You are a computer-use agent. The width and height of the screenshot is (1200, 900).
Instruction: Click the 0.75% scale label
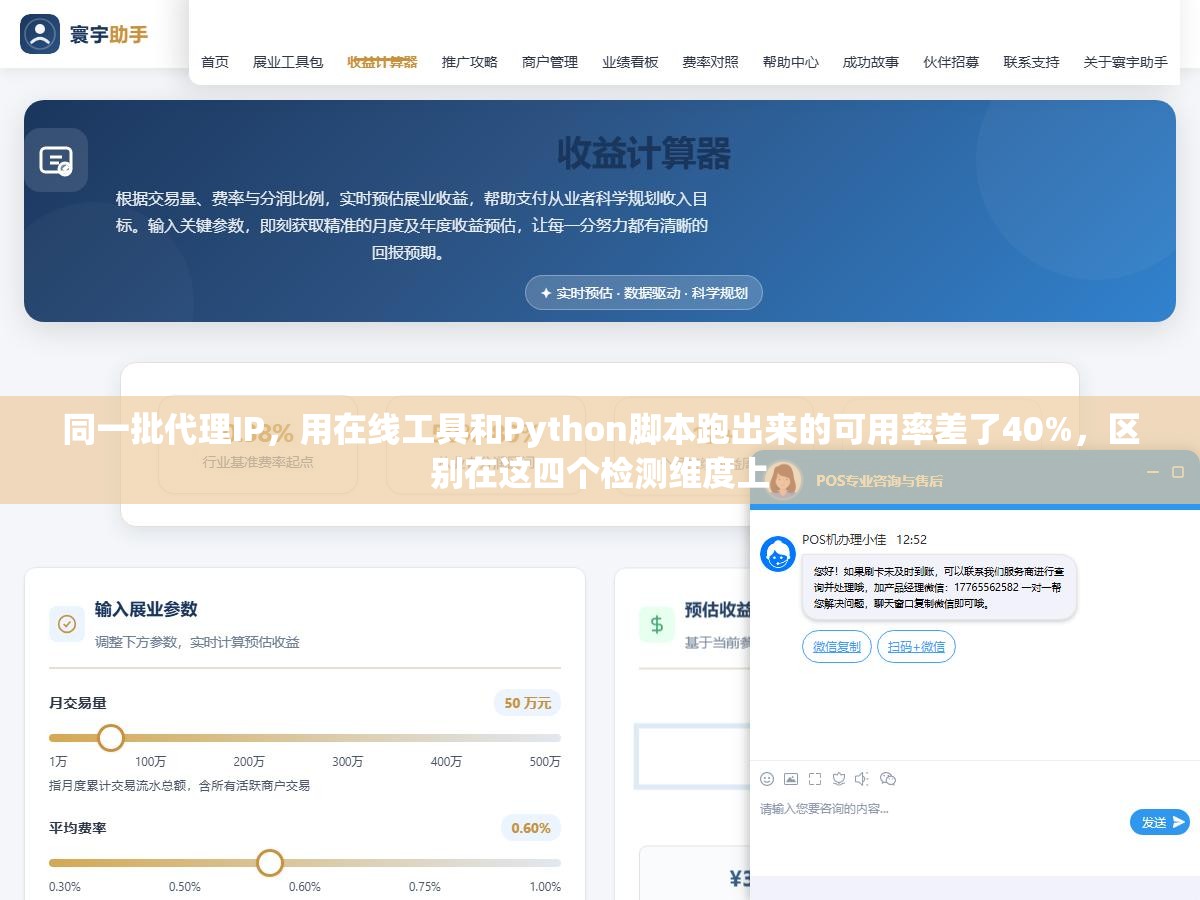(x=424, y=886)
